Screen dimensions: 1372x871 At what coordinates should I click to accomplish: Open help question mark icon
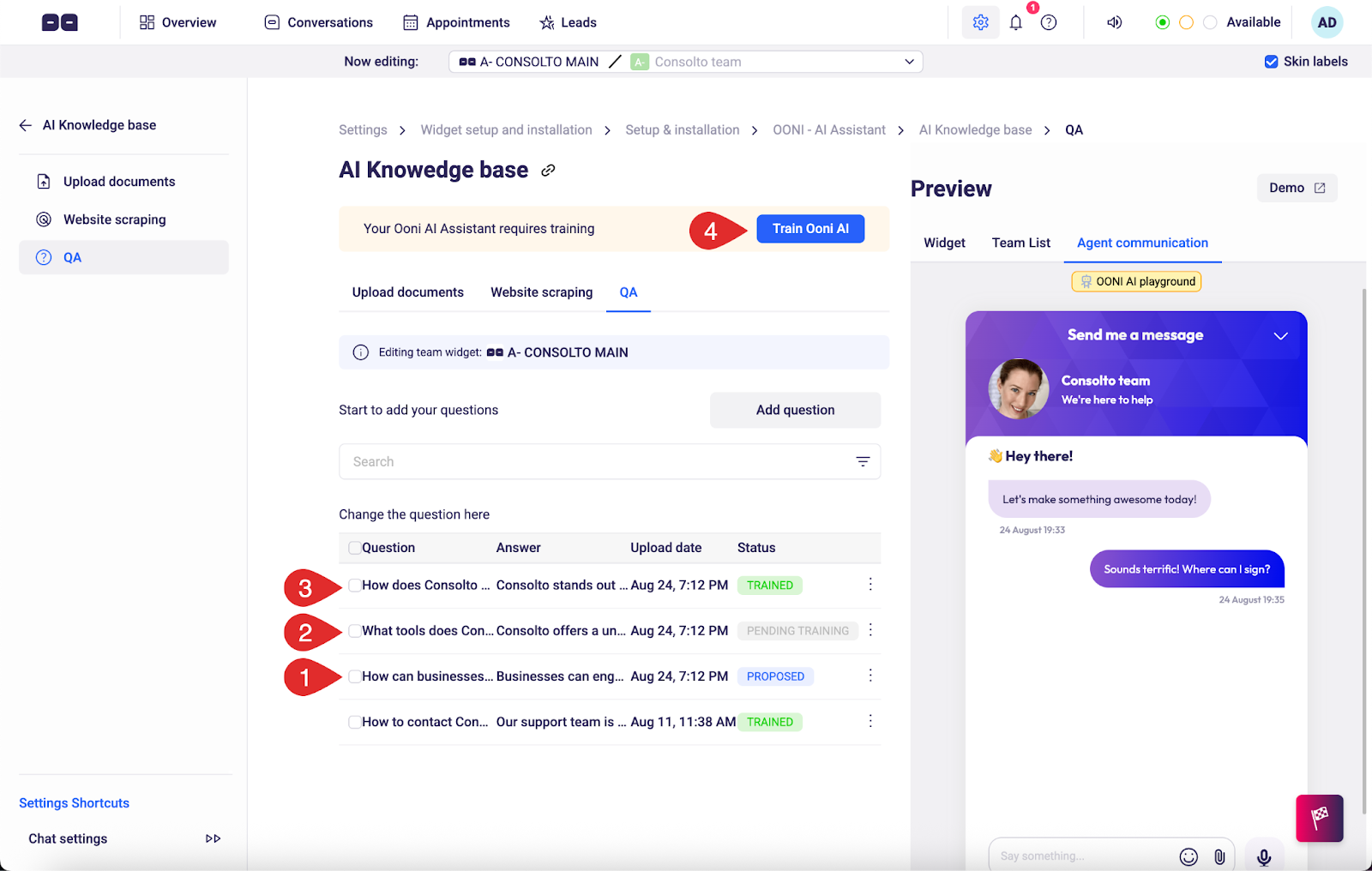click(1049, 22)
